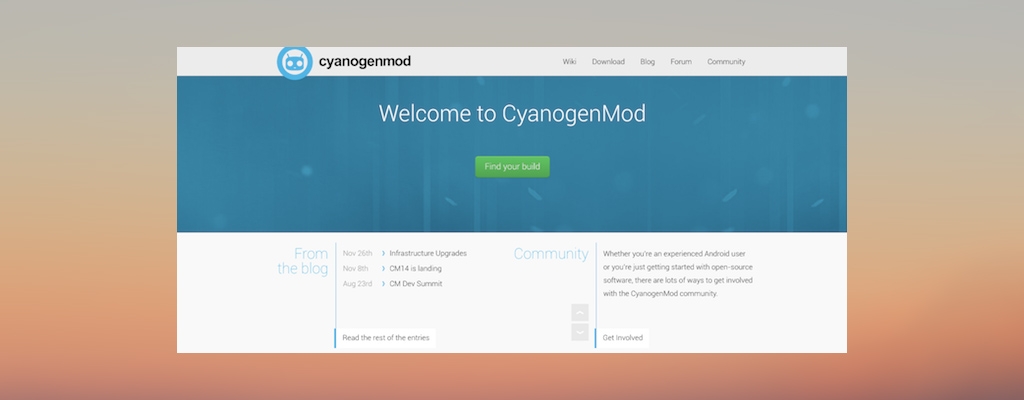Open the Blog navigation link
The height and width of the screenshot is (400, 1024).
647,61
